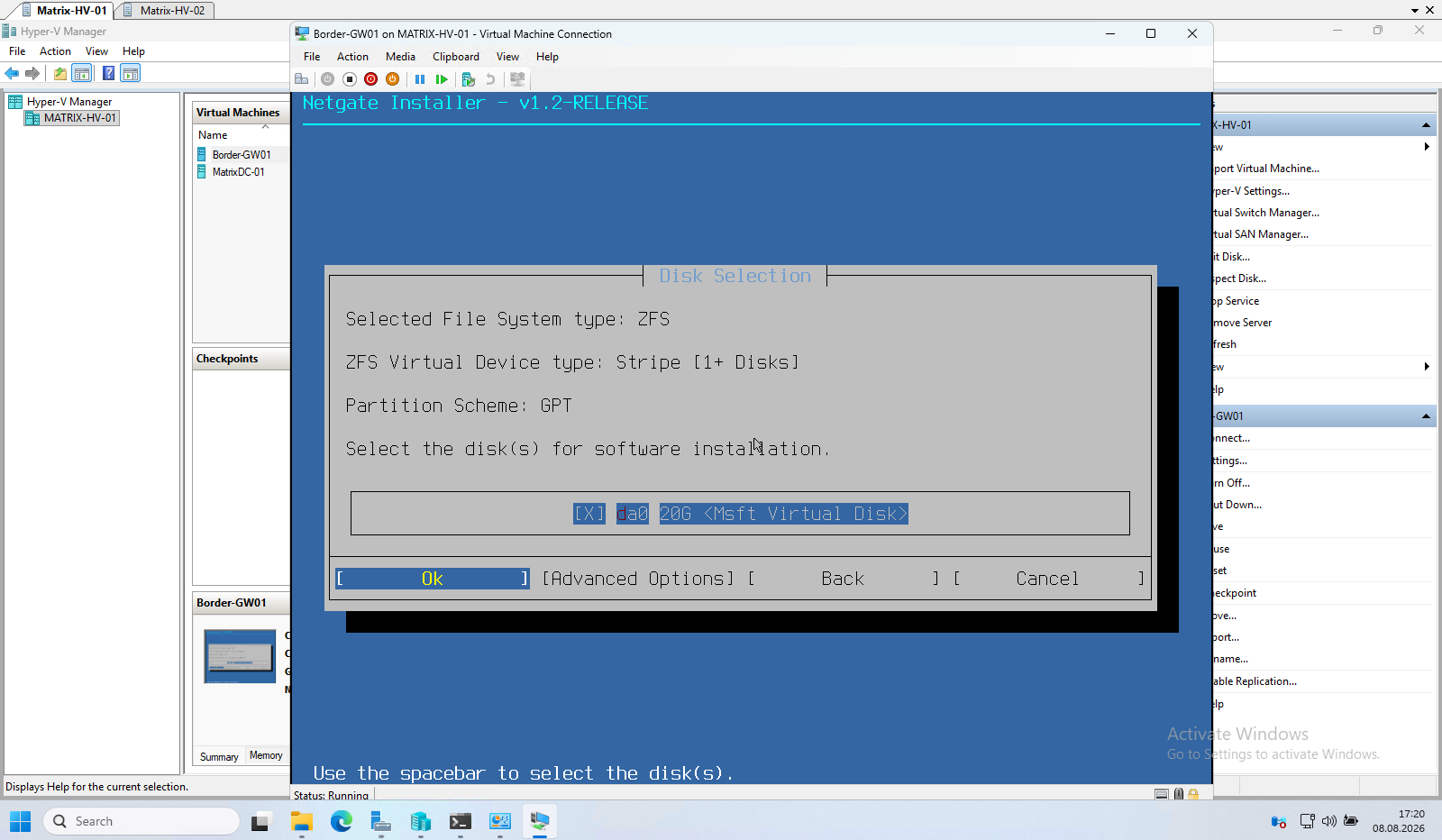Collapse the MATRIX-HV-01 actions section
This screenshot has height=840, width=1442.
(1426, 125)
